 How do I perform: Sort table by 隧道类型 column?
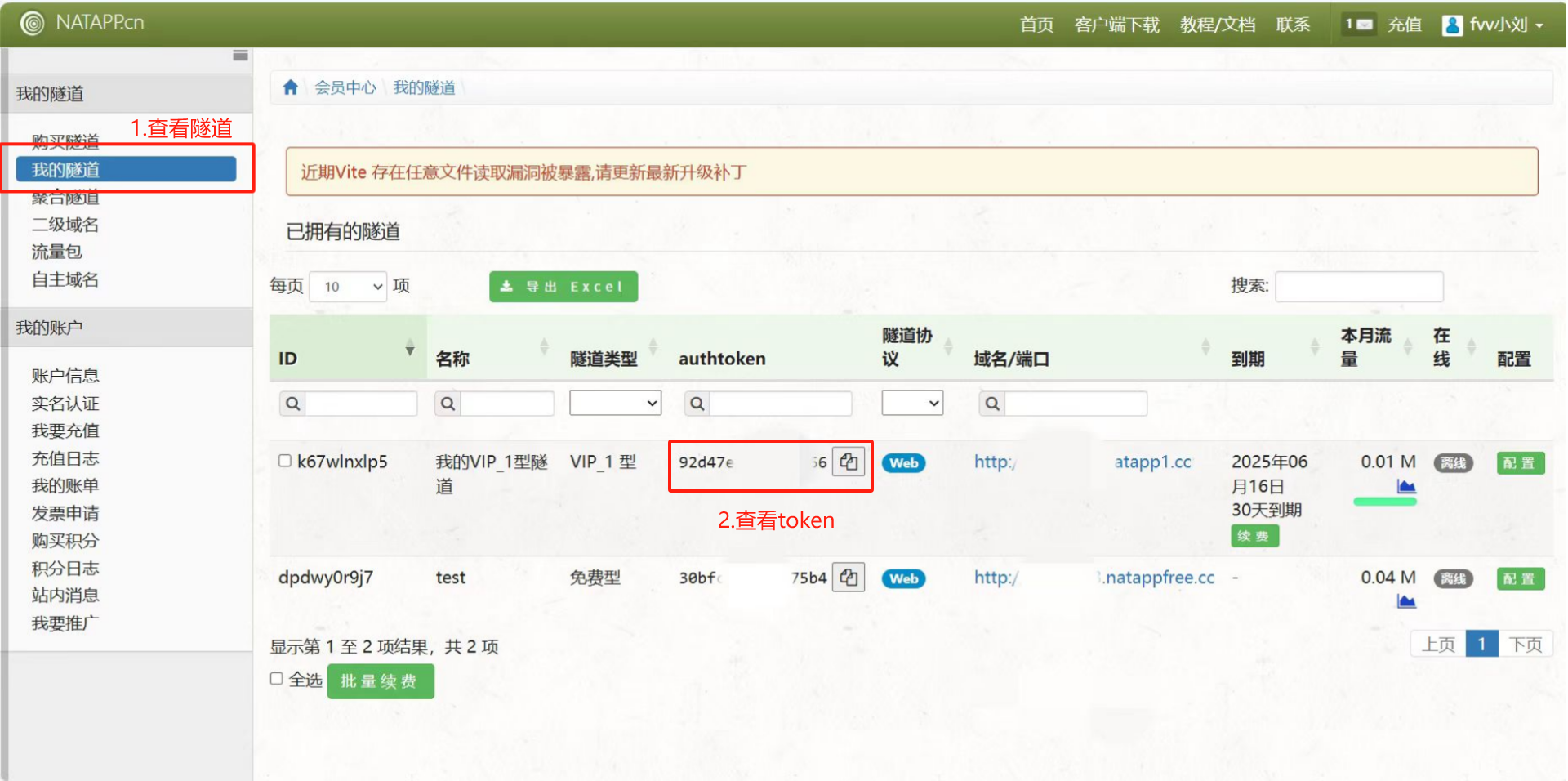(x=614, y=348)
